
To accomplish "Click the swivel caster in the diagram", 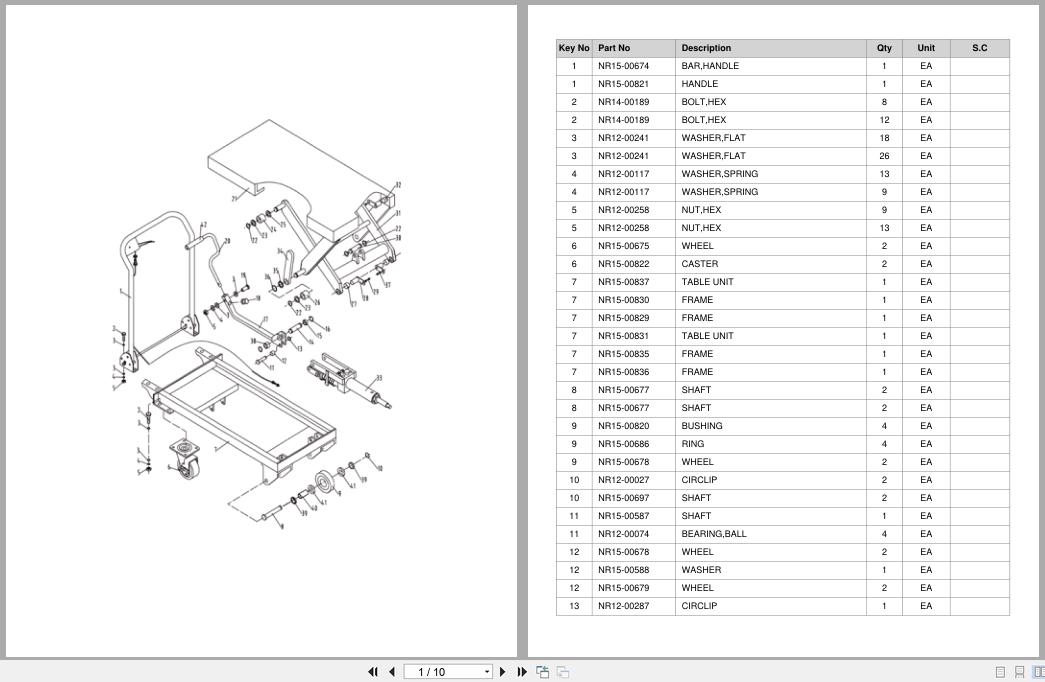I will click(185, 459).
